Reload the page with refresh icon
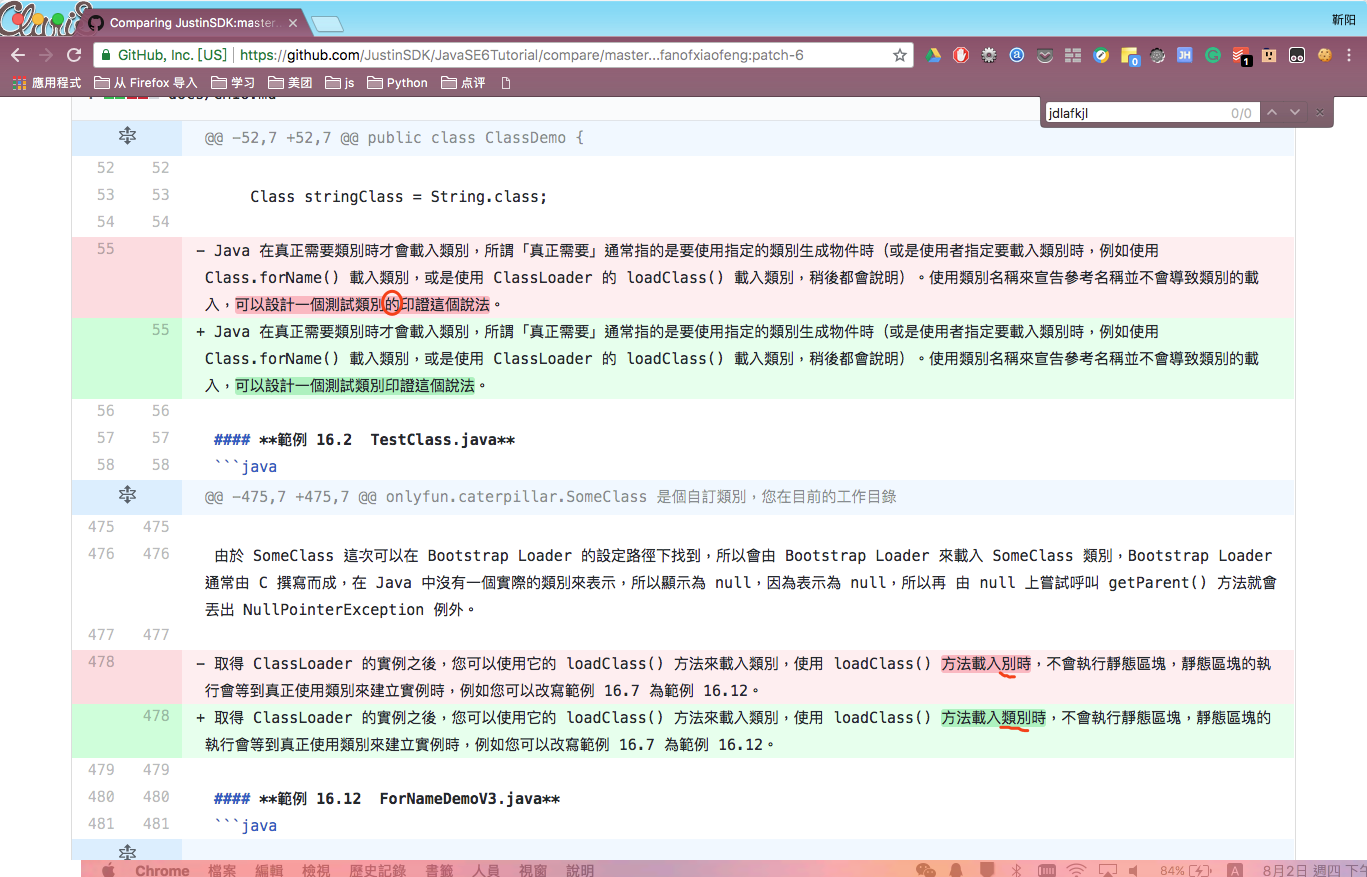Viewport: 1367px width, 877px height. [x=74, y=55]
